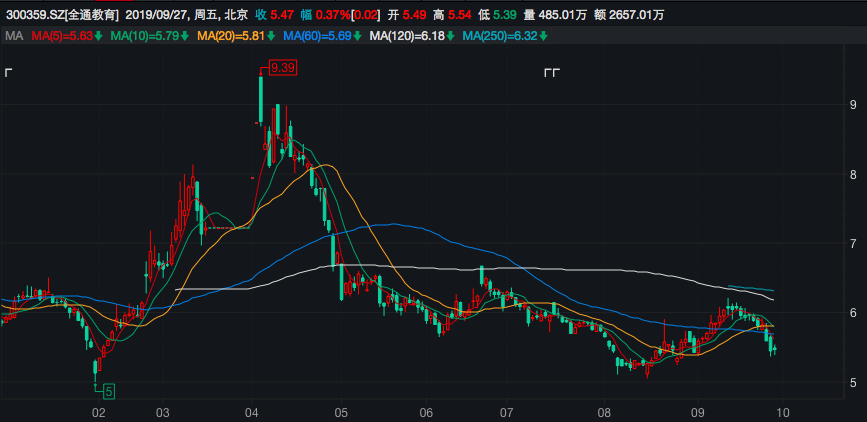The height and width of the screenshot is (422, 867).
Task: Click the double corner marker above the July area
Action: (552, 72)
